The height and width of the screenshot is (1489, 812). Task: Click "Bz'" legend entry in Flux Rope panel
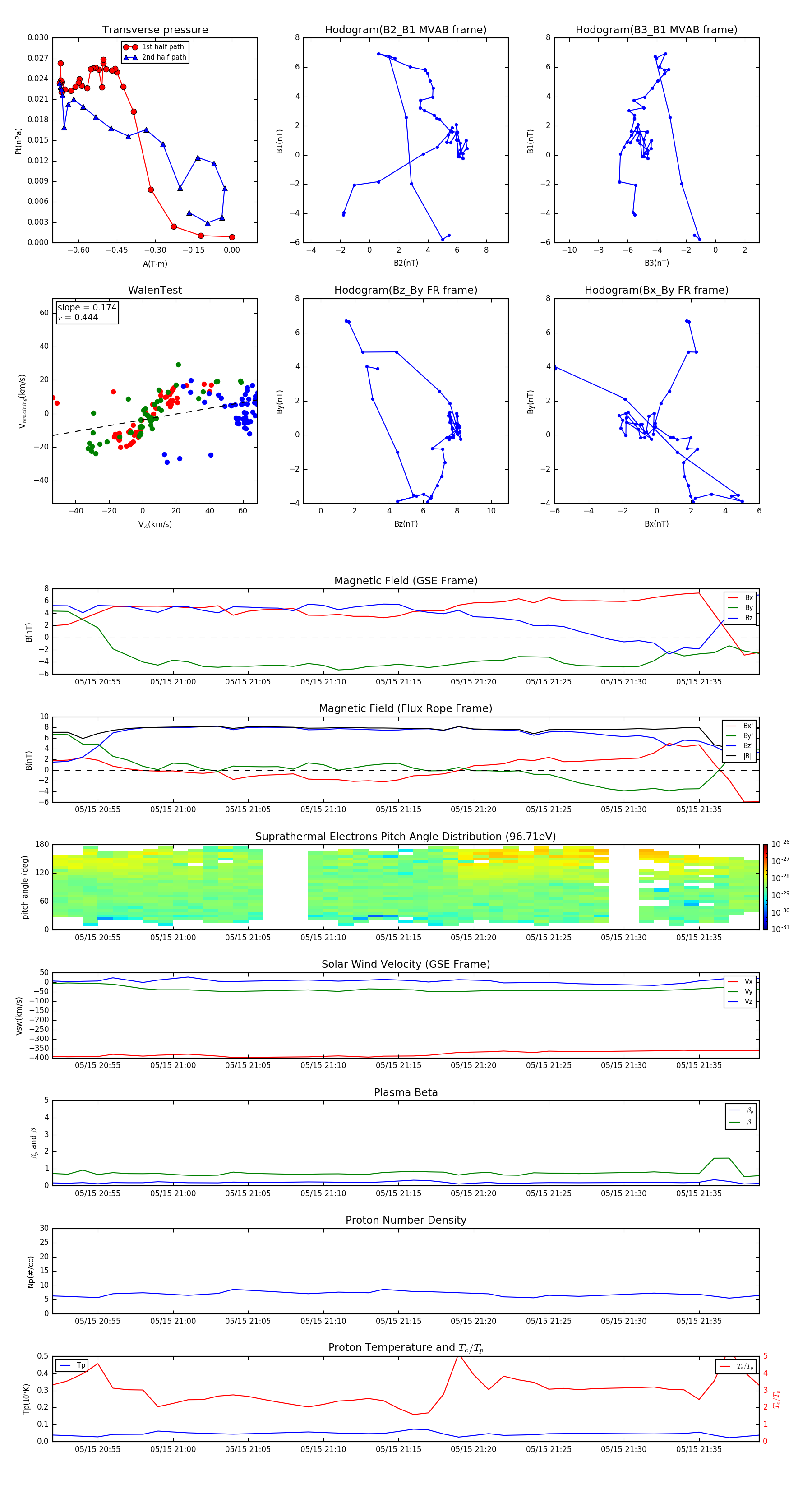739,746
